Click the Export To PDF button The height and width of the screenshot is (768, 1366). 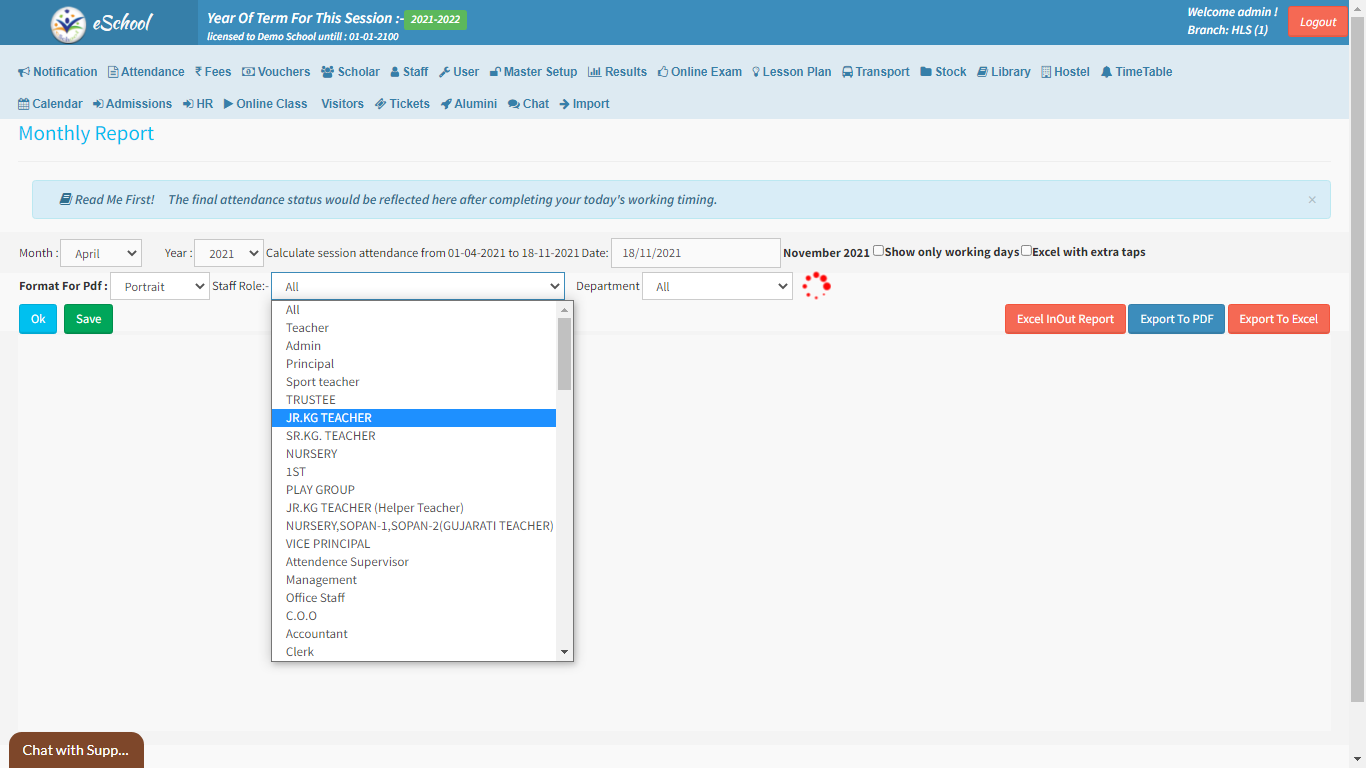tap(1176, 319)
